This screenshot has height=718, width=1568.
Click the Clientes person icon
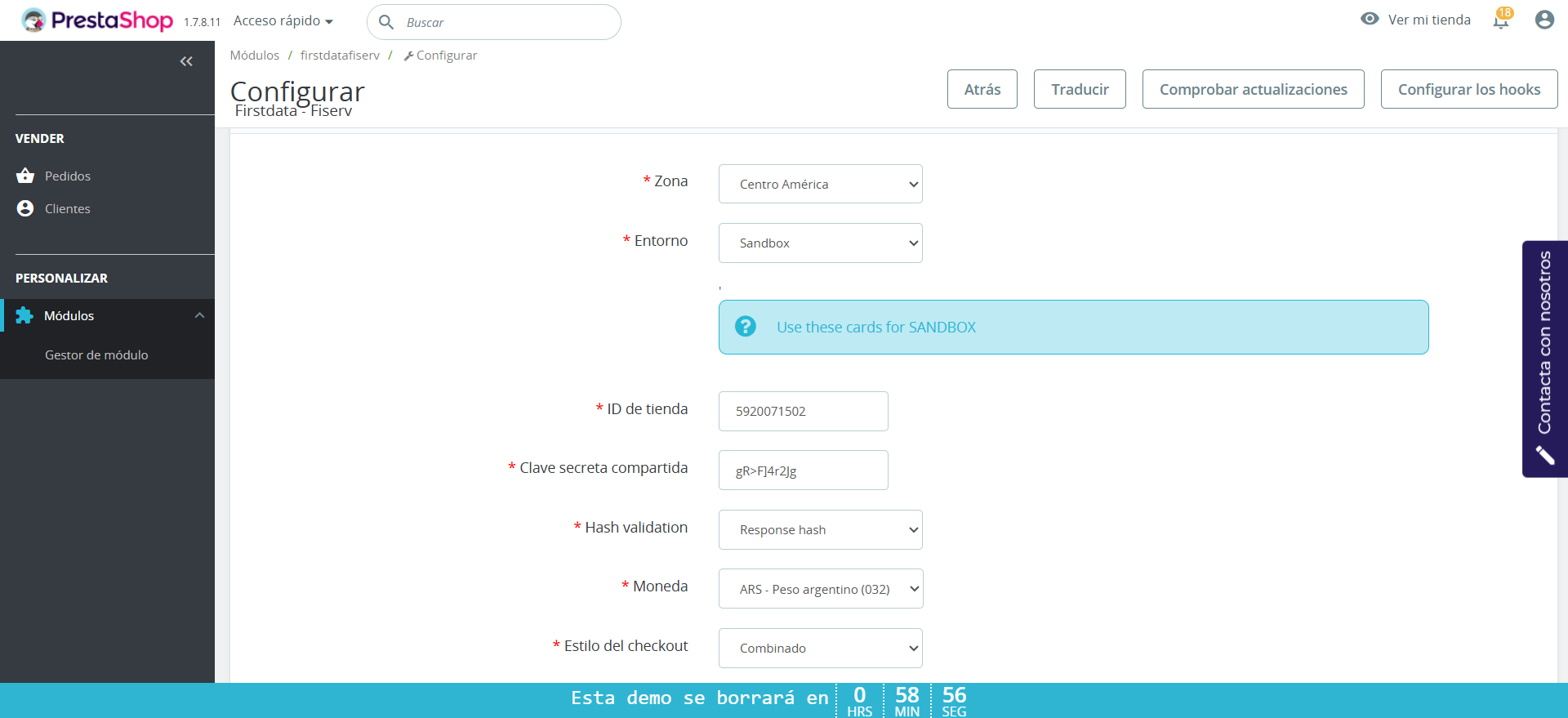click(25, 208)
